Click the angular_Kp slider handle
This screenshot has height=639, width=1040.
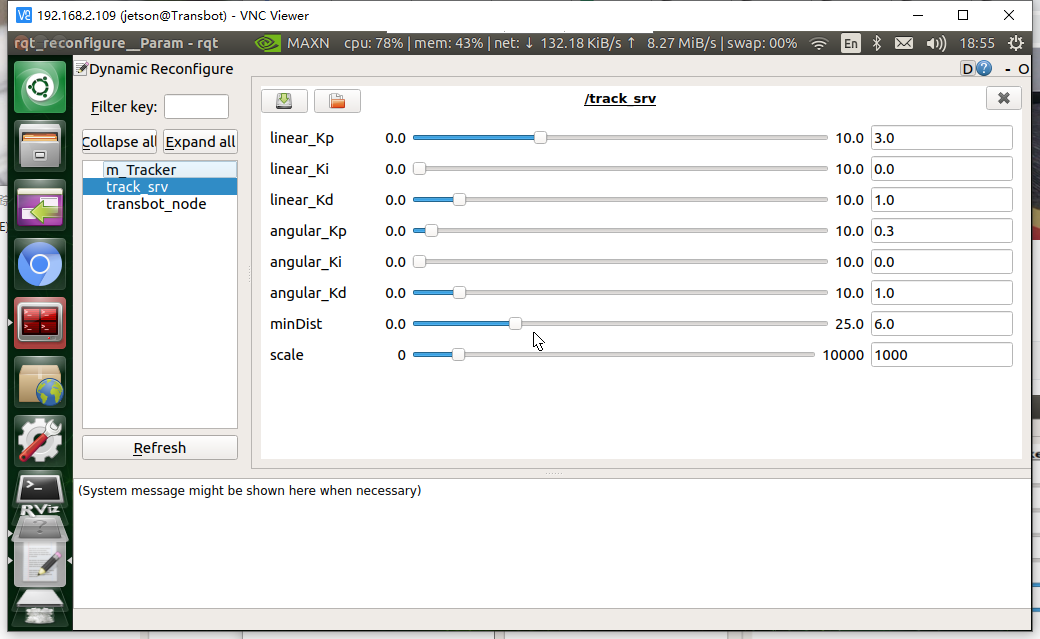431,231
